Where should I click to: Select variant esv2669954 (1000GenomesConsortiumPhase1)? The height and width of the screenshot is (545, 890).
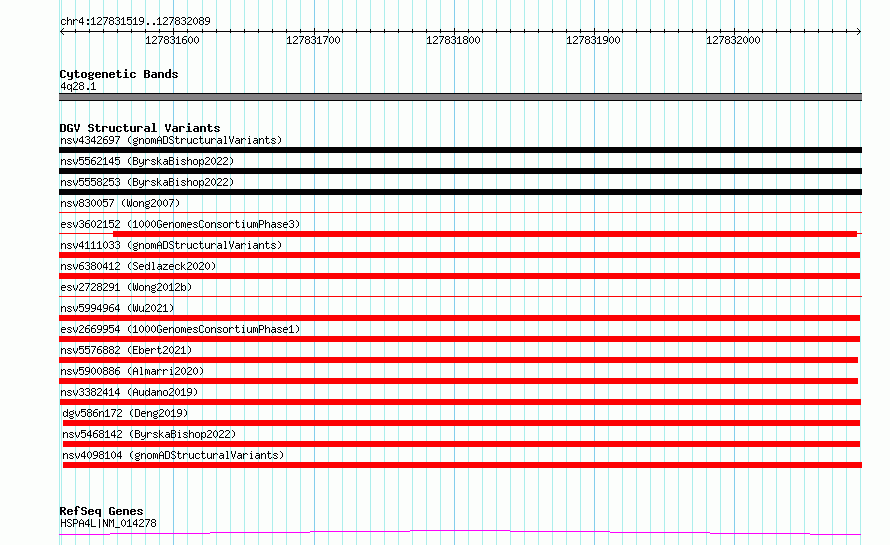(180, 329)
